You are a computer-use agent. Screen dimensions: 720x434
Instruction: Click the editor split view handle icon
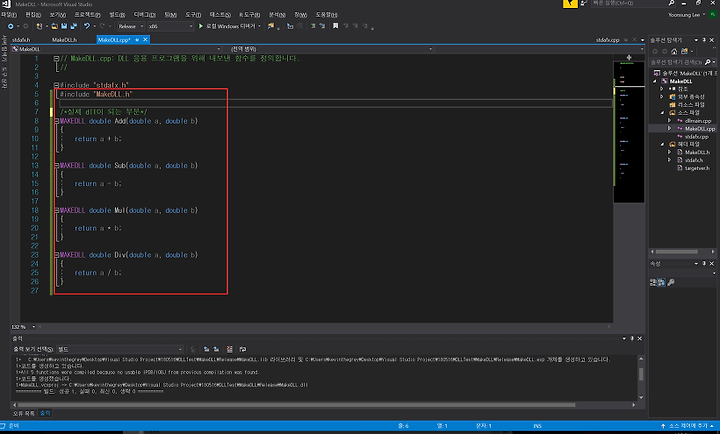pyautogui.click(x=629, y=57)
